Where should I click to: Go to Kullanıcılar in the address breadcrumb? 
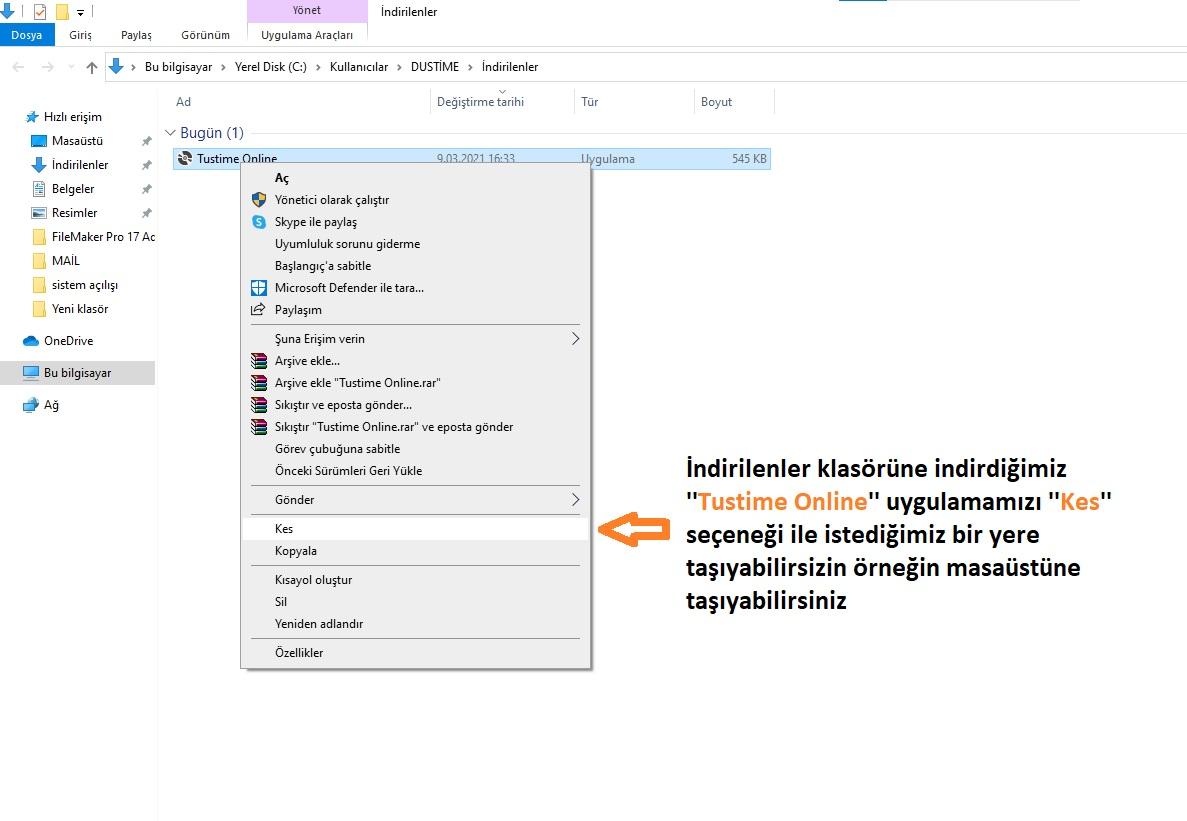(359, 67)
